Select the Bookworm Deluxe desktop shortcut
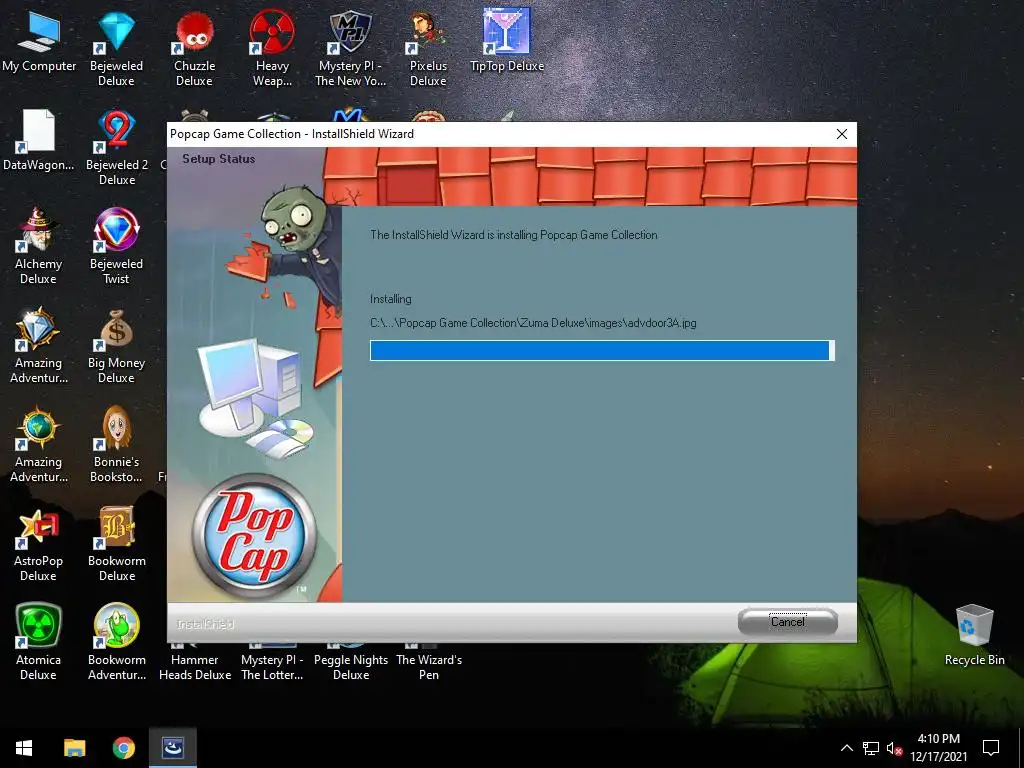 pyautogui.click(x=117, y=545)
